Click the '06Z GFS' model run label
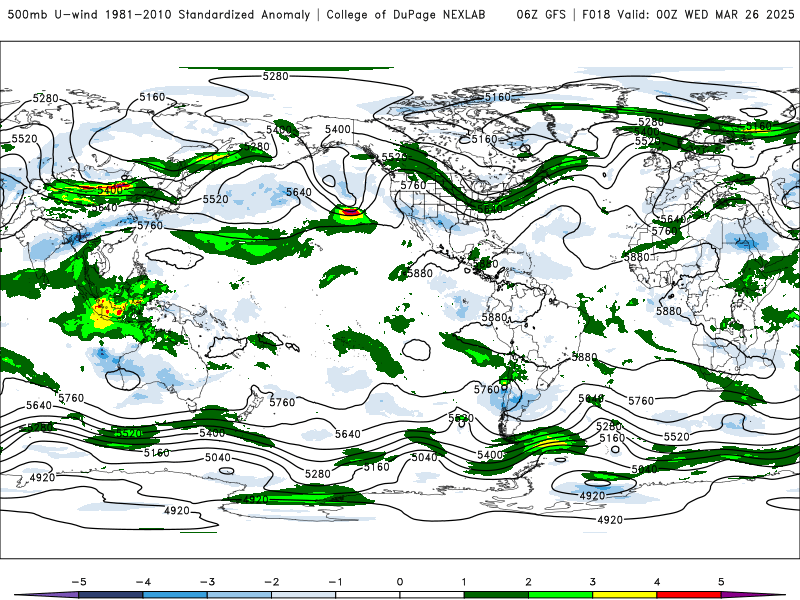Image resolution: width=800 pixels, height=600 pixels. [541, 14]
